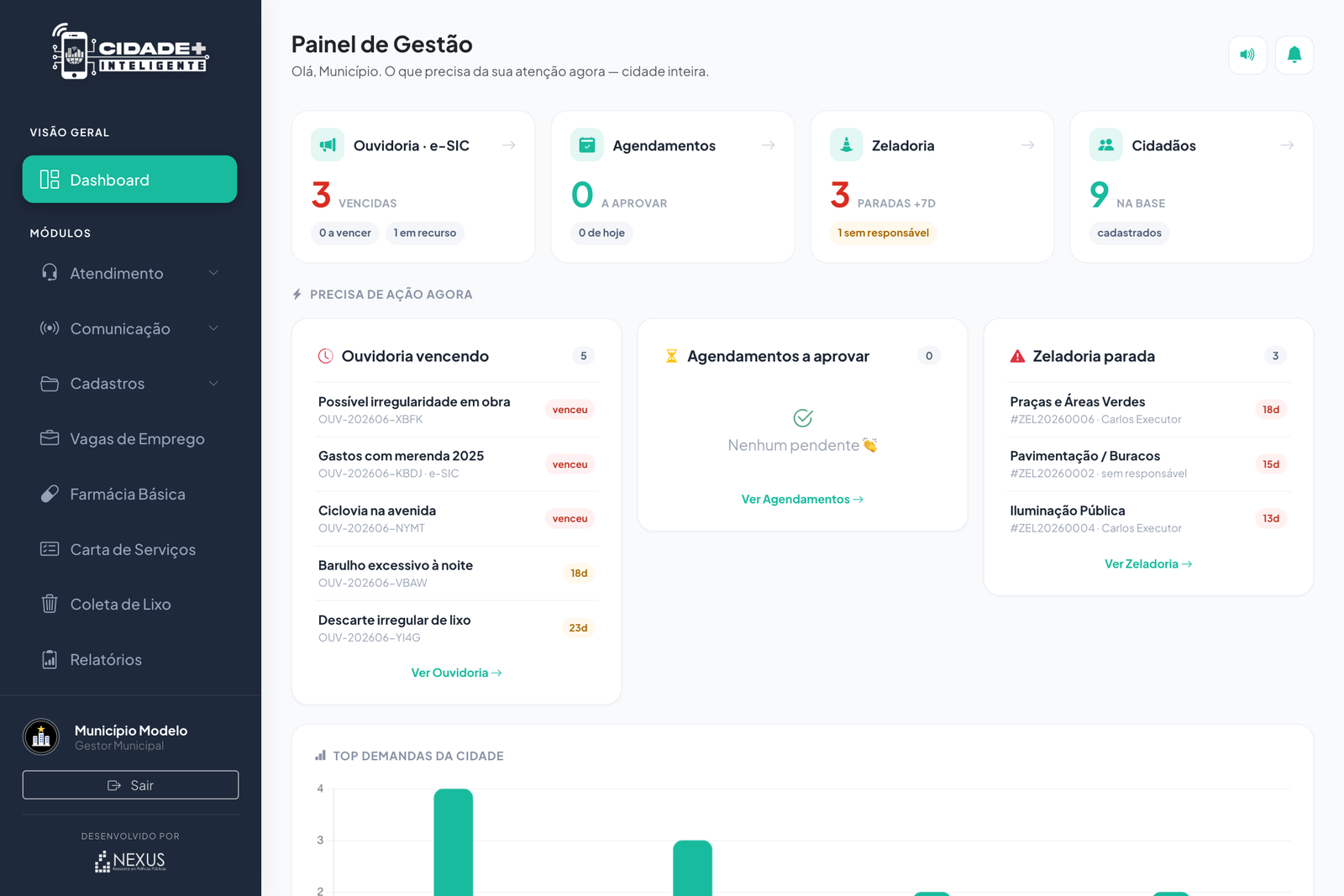Click the sound speaker icon button
Screen dimensions: 1344x896
coord(1247,55)
